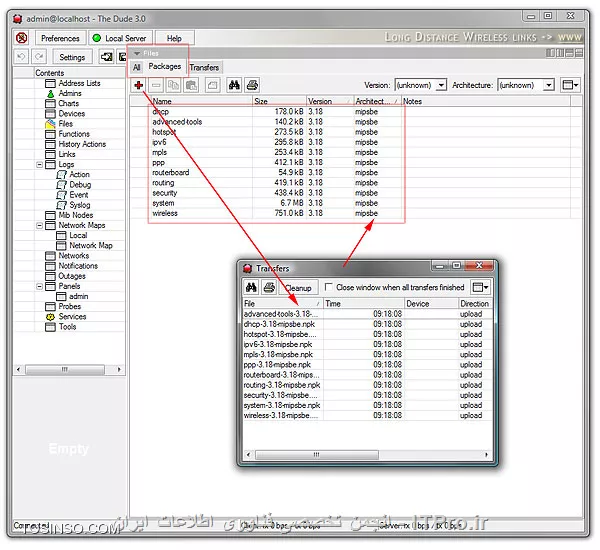
Task: Click the Local Server button
Action: coord(121,38)
